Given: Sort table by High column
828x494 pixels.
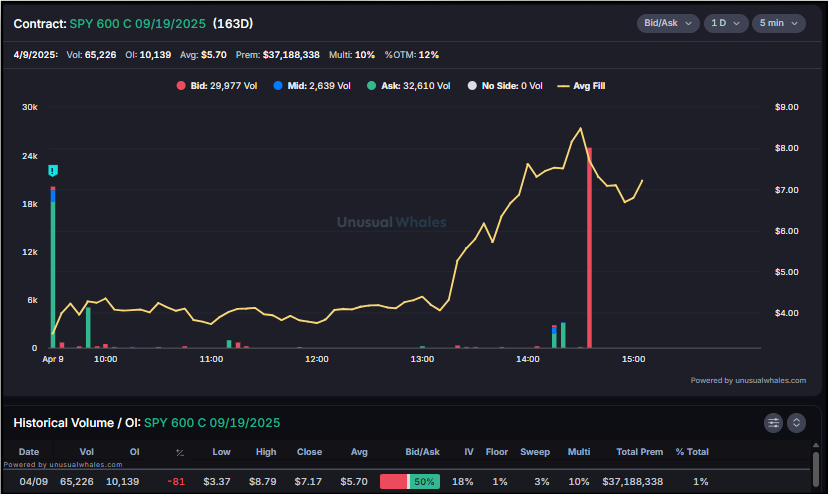Looking at the screenshot, I should 266,452.
